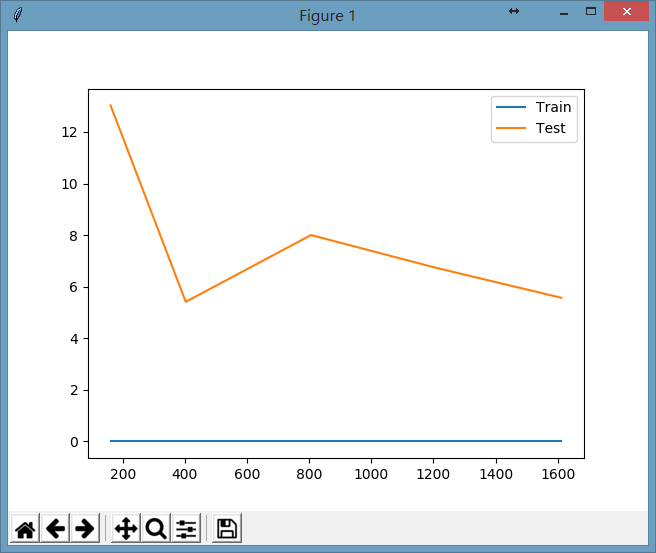This screenshot has width=656, height=553.
Task: Close the Figure 1 window
Action: point(626,12)
